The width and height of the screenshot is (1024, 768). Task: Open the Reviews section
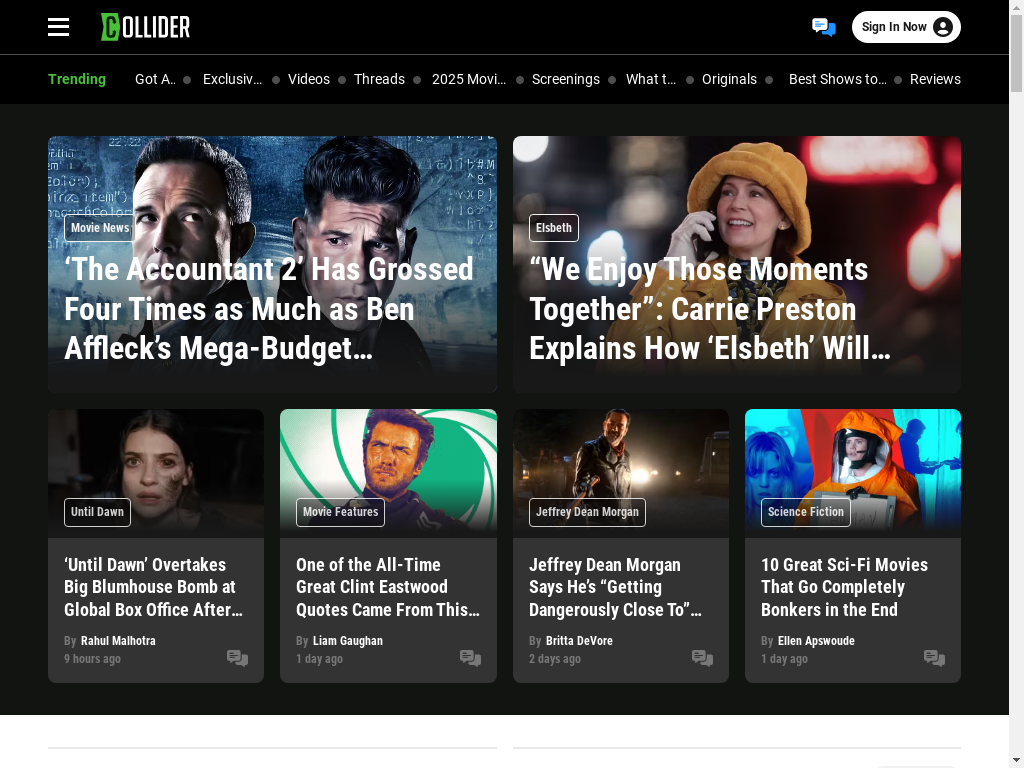click(935, 79)
